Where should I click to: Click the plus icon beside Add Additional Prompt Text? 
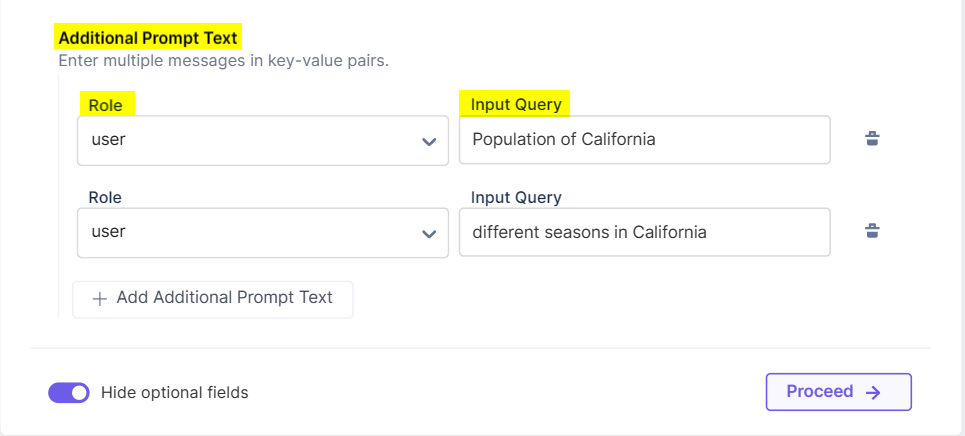pos(100,298)
